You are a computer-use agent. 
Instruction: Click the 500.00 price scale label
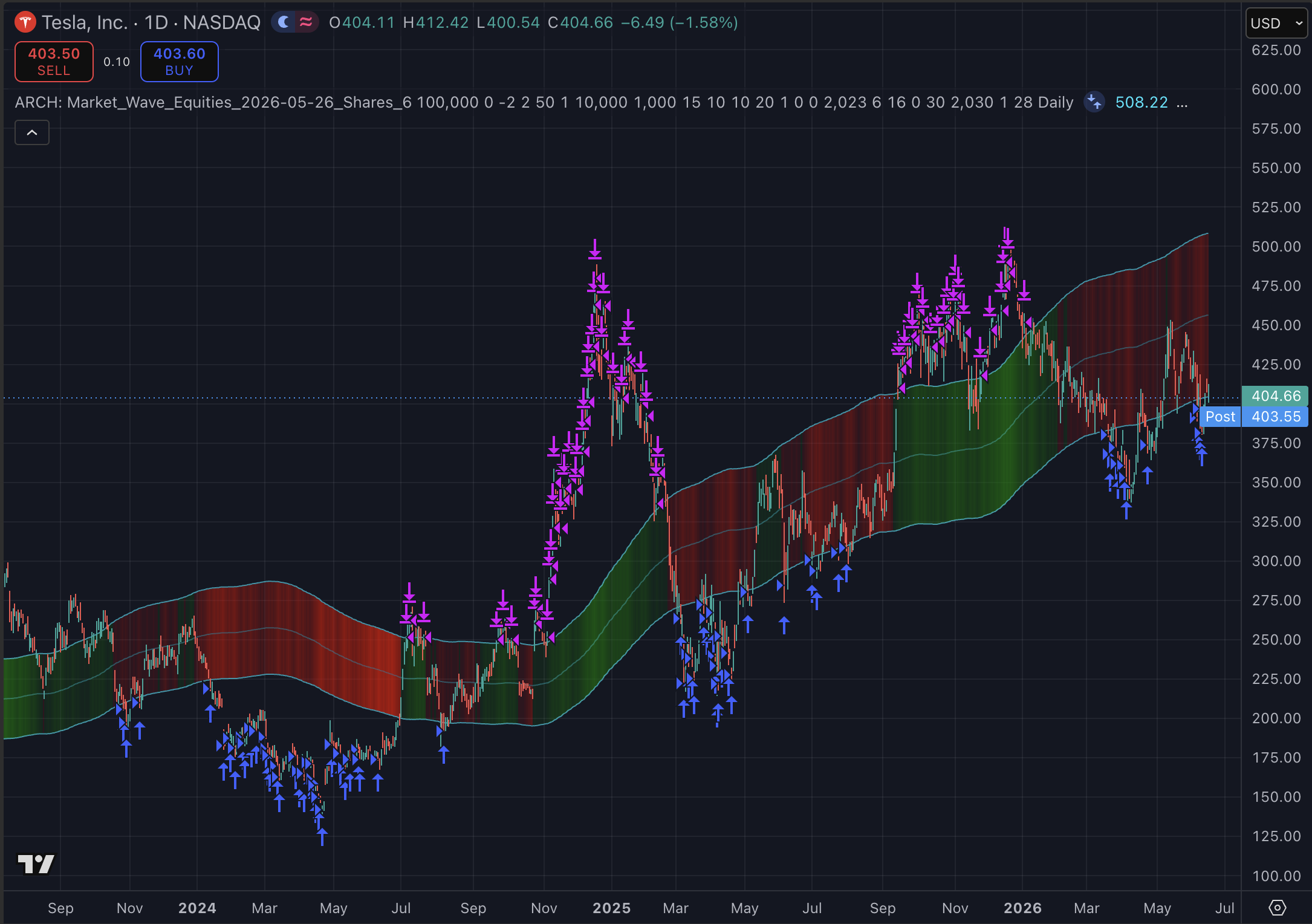click(x=1276, y=247)
